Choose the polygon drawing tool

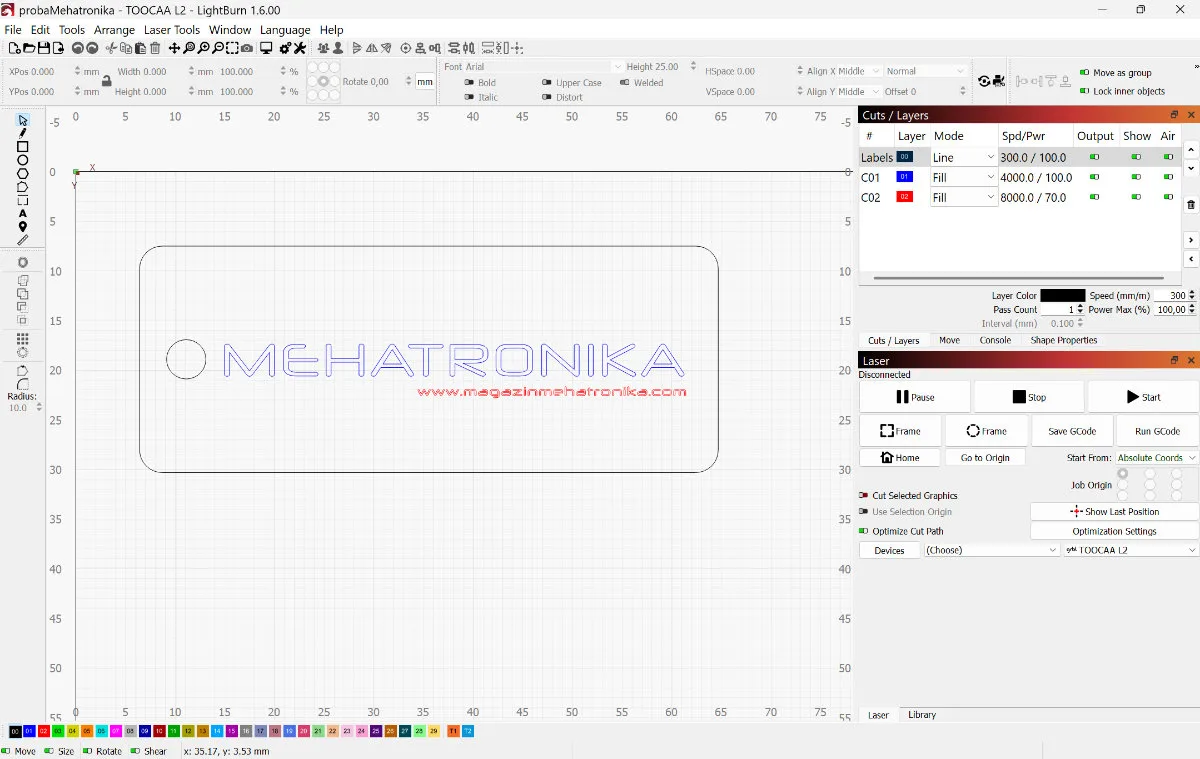point(23,174)
